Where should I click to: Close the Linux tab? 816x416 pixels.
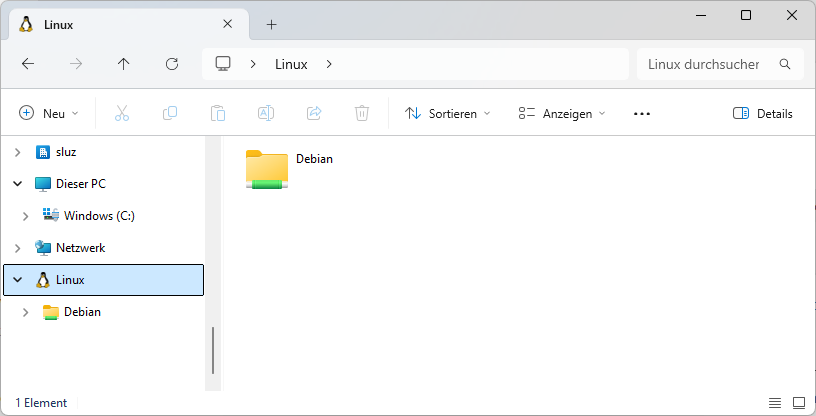click(227, 24)
